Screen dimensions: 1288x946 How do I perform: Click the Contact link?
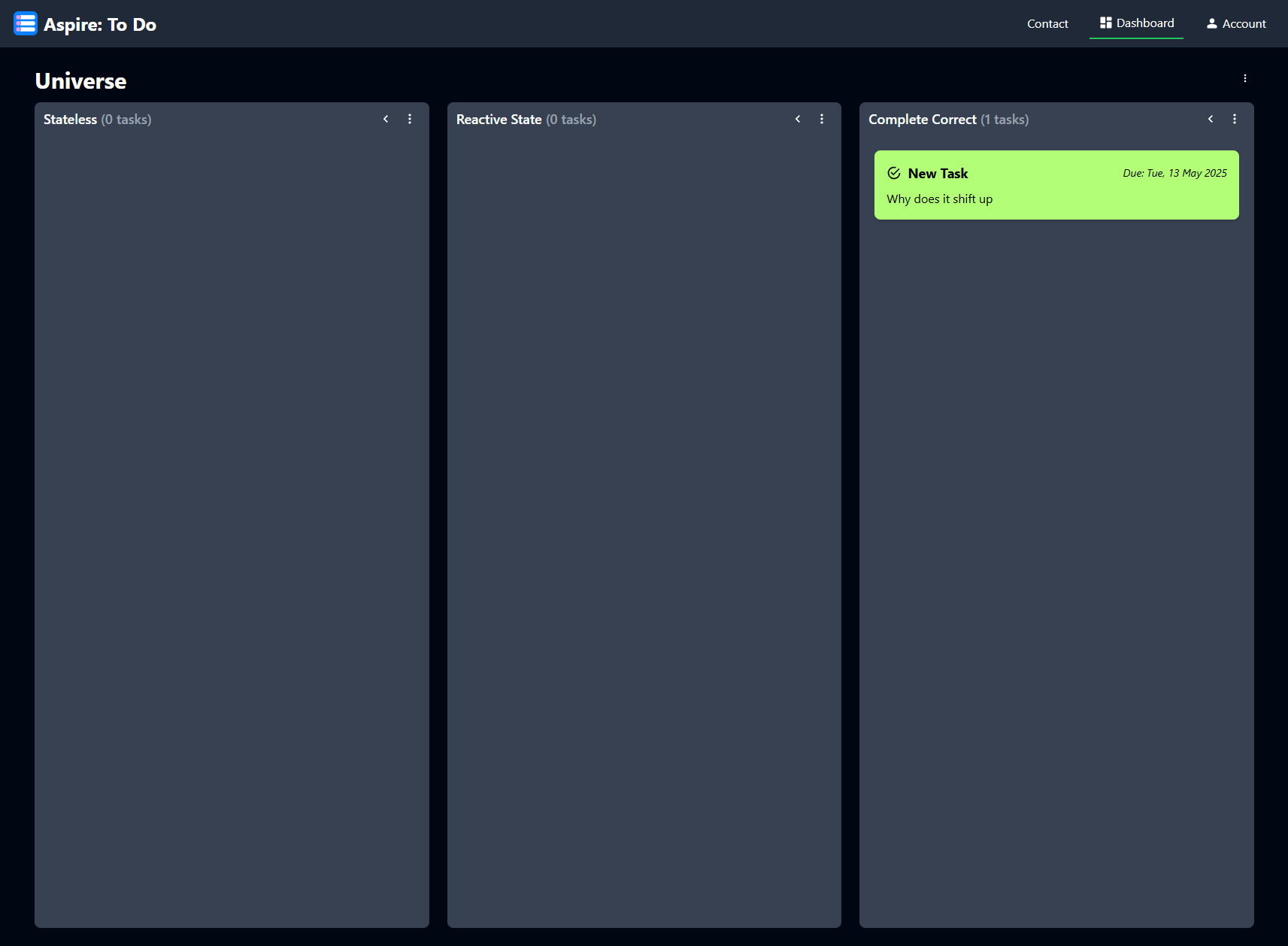point(1047,23)
